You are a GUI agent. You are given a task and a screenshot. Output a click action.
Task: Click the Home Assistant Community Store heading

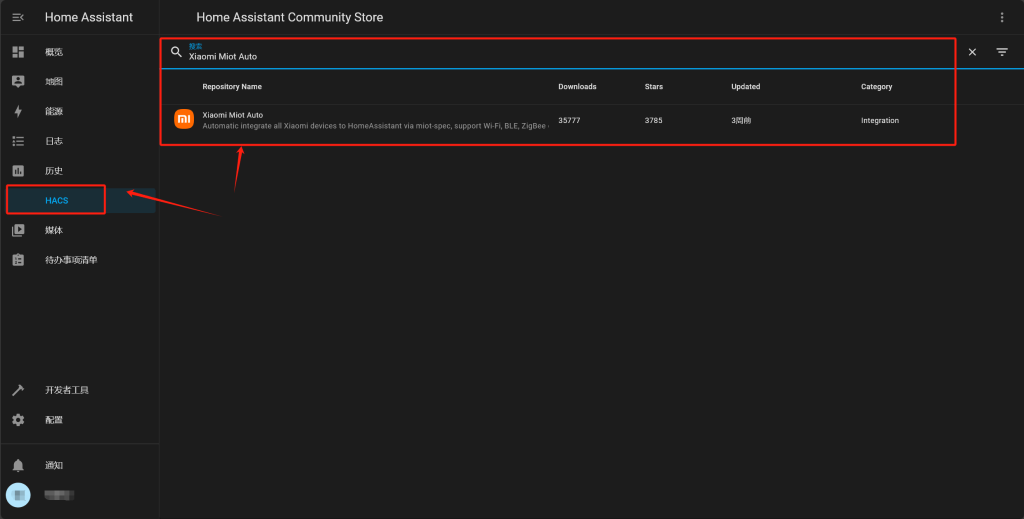point(290,18)
